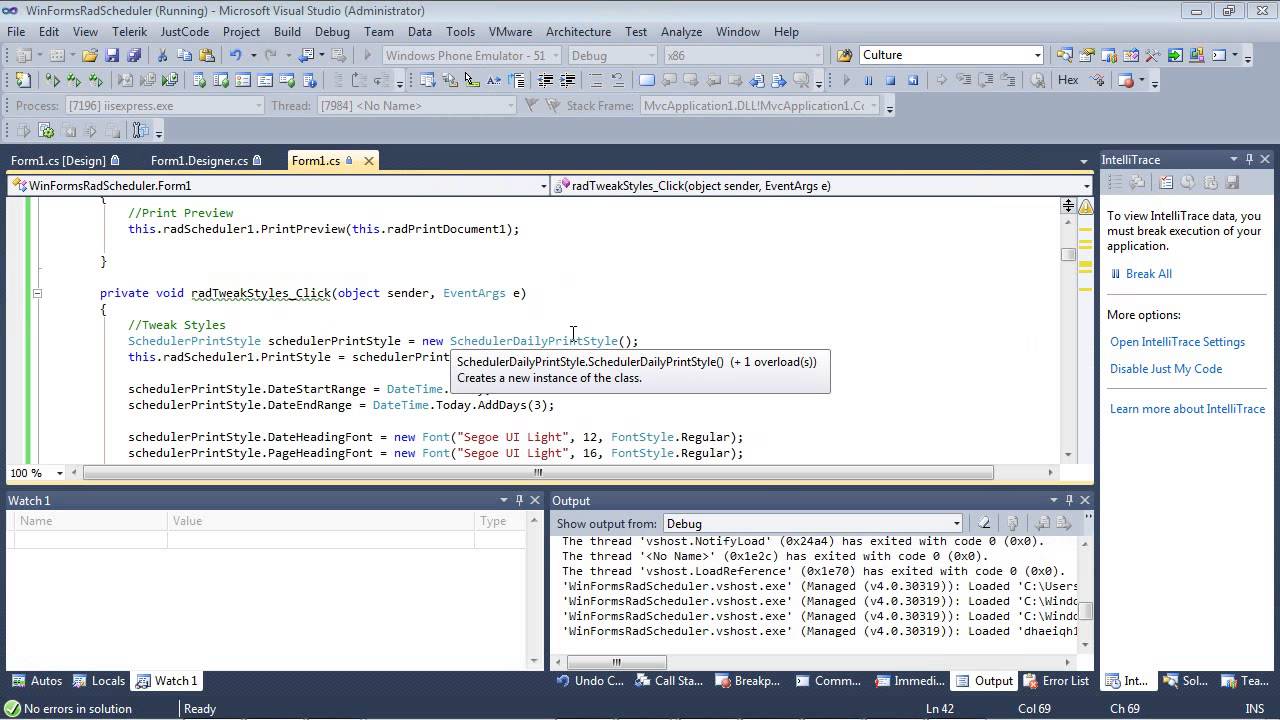Click Learn more about IntelliTrace link
Viewport: 1280px width, 720px height.
tap(1187, 409)
